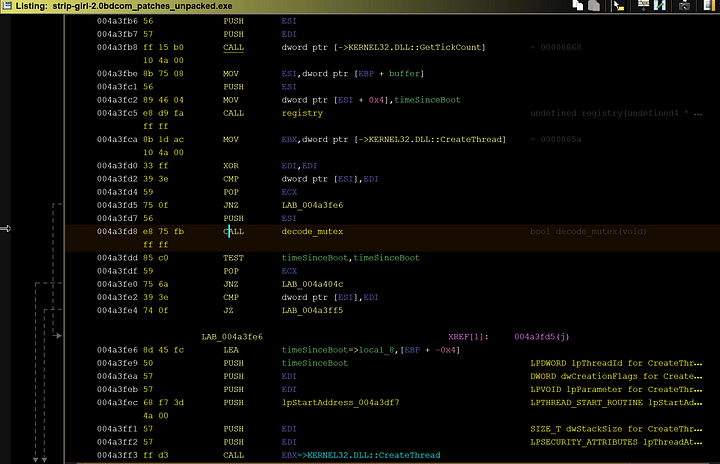
Task: Click the LPSECURITY_ATTRIBUTES comment
Action: (616, 442)
